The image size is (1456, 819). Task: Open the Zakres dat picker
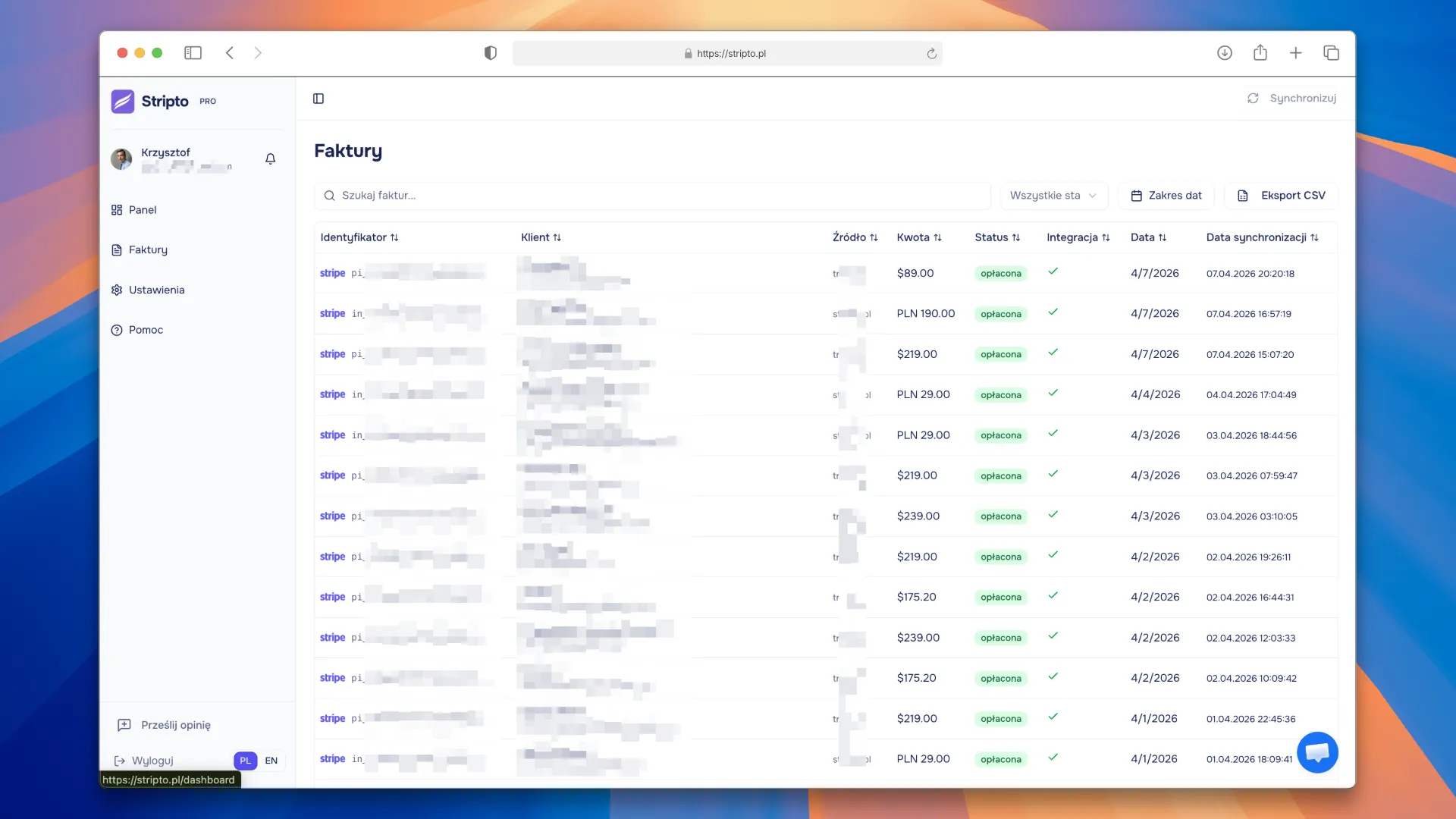[1166, 196]
